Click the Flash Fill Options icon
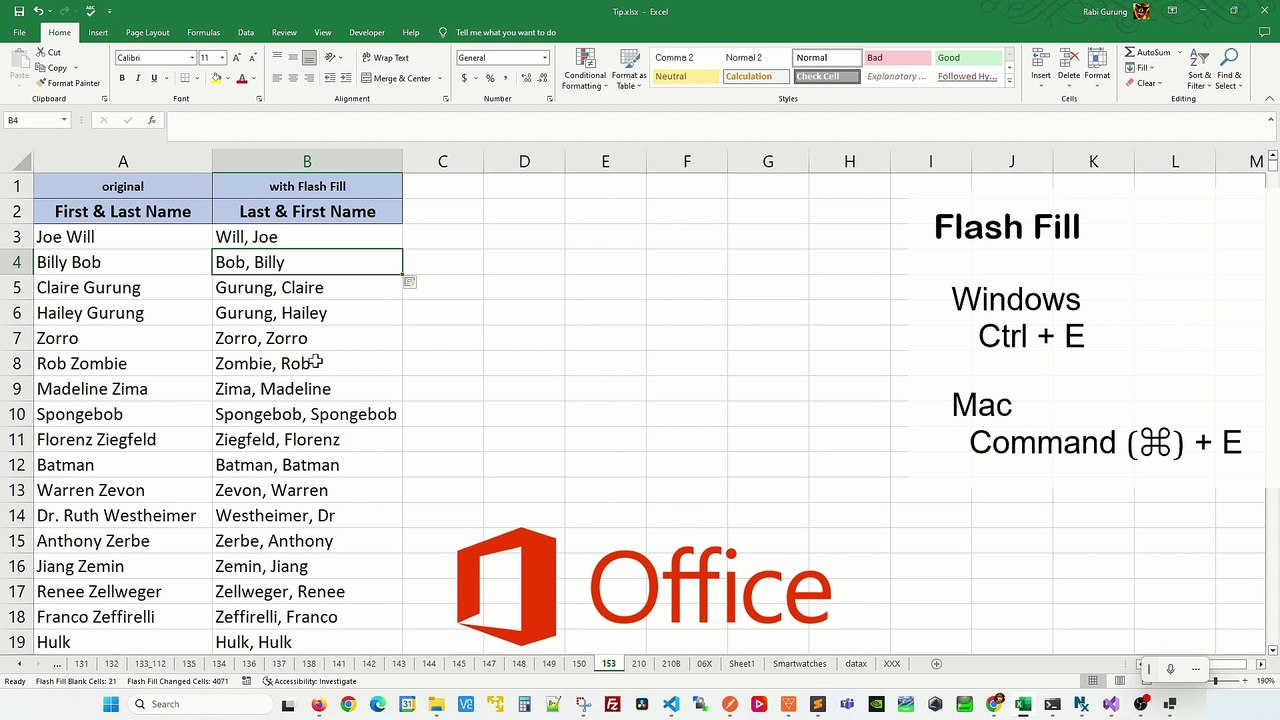Image resolution: width=1280 pixels, height=720 pixels. (410, 283)
